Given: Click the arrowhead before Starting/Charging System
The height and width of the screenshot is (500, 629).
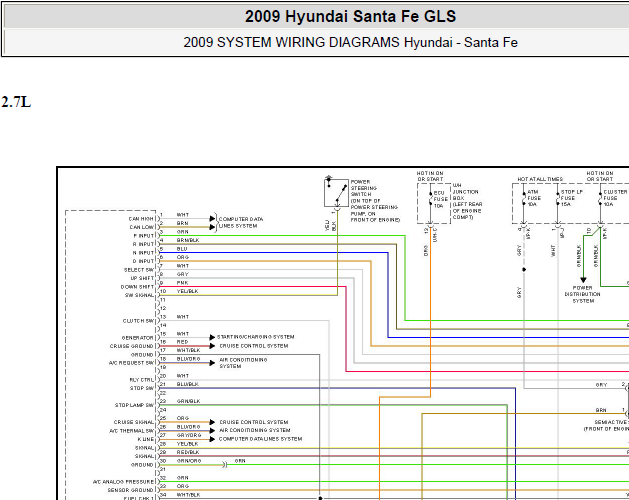Looking at the screenshot, I should coord(212,337).
